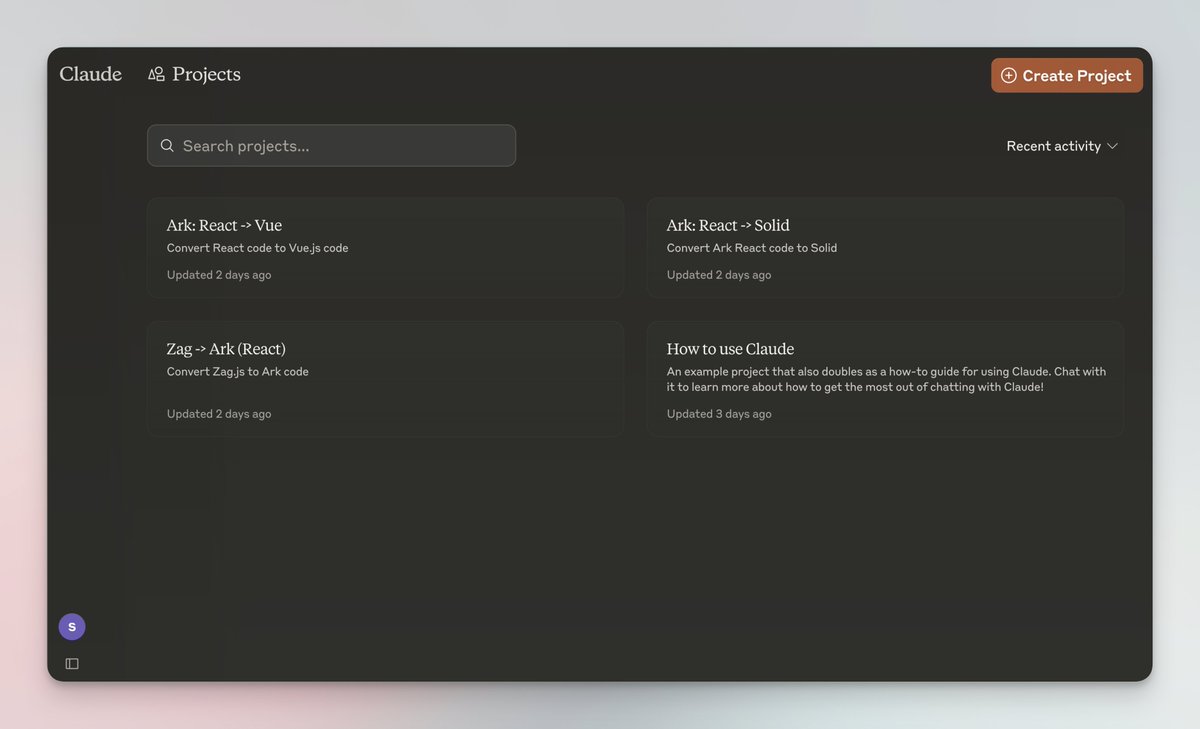Open the Zag -> Ark (React) project
1200x729 pixels.
pyautogui.click(x=385, y=379)
